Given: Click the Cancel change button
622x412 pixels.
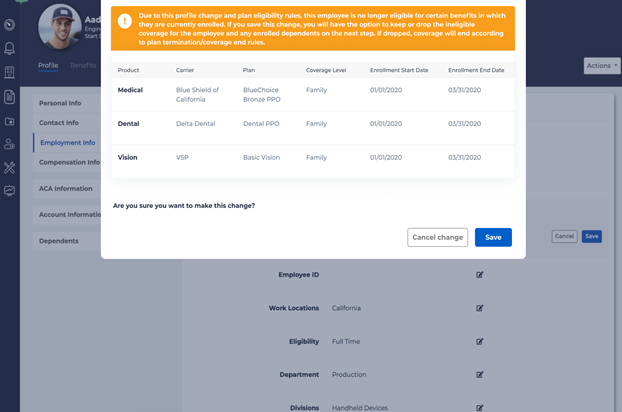Looking at the screenshot, I should click(437, 237).
